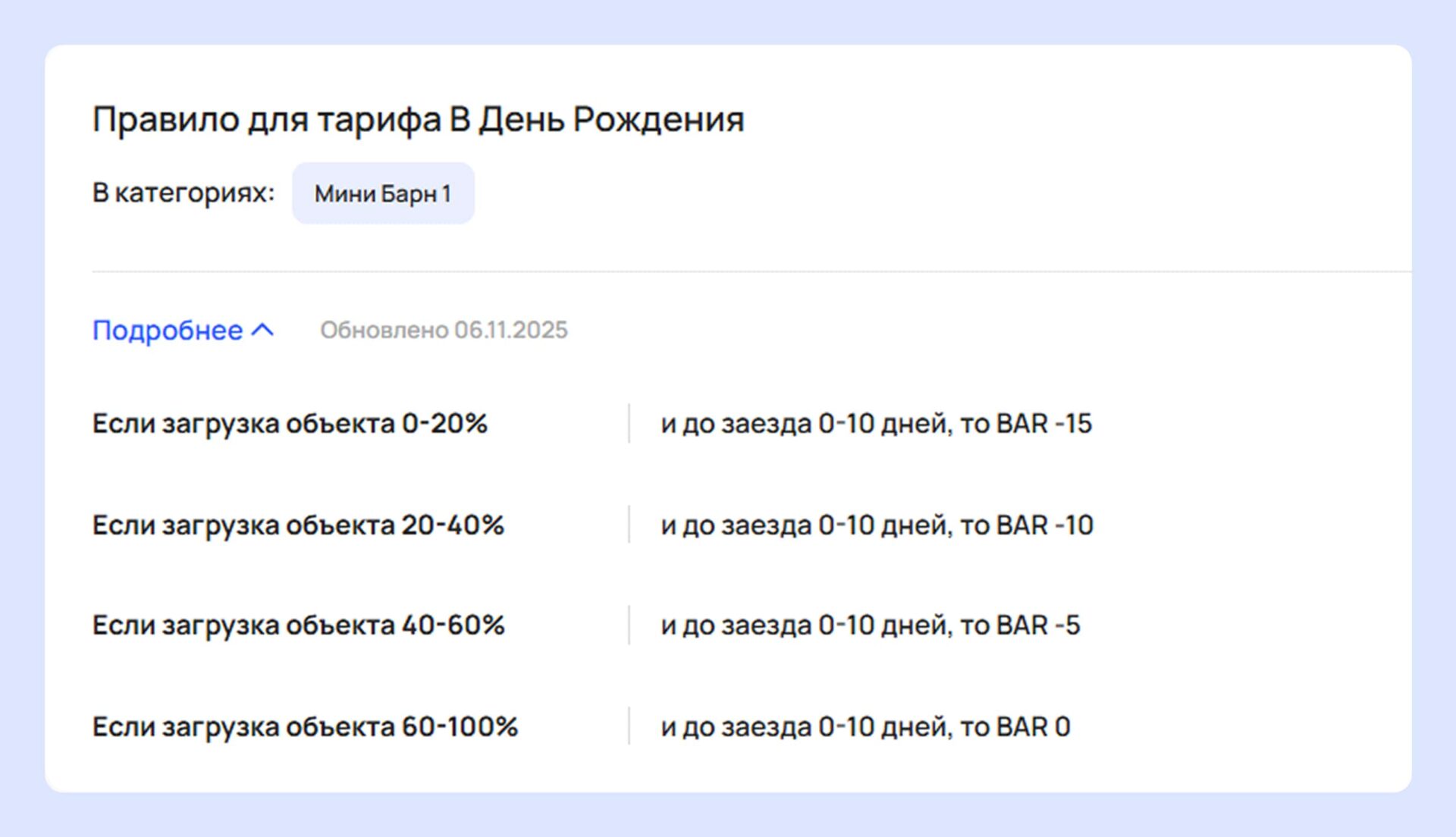This screenshot has width=1456, height=837.
Task: Select the Мини Барн 1 category chip
Action: 383,194
